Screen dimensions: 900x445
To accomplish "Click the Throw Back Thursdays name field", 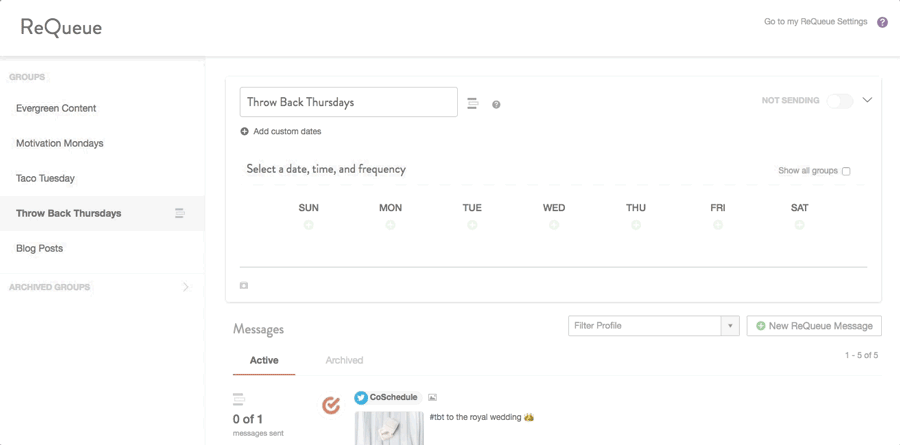I will 348,102.
